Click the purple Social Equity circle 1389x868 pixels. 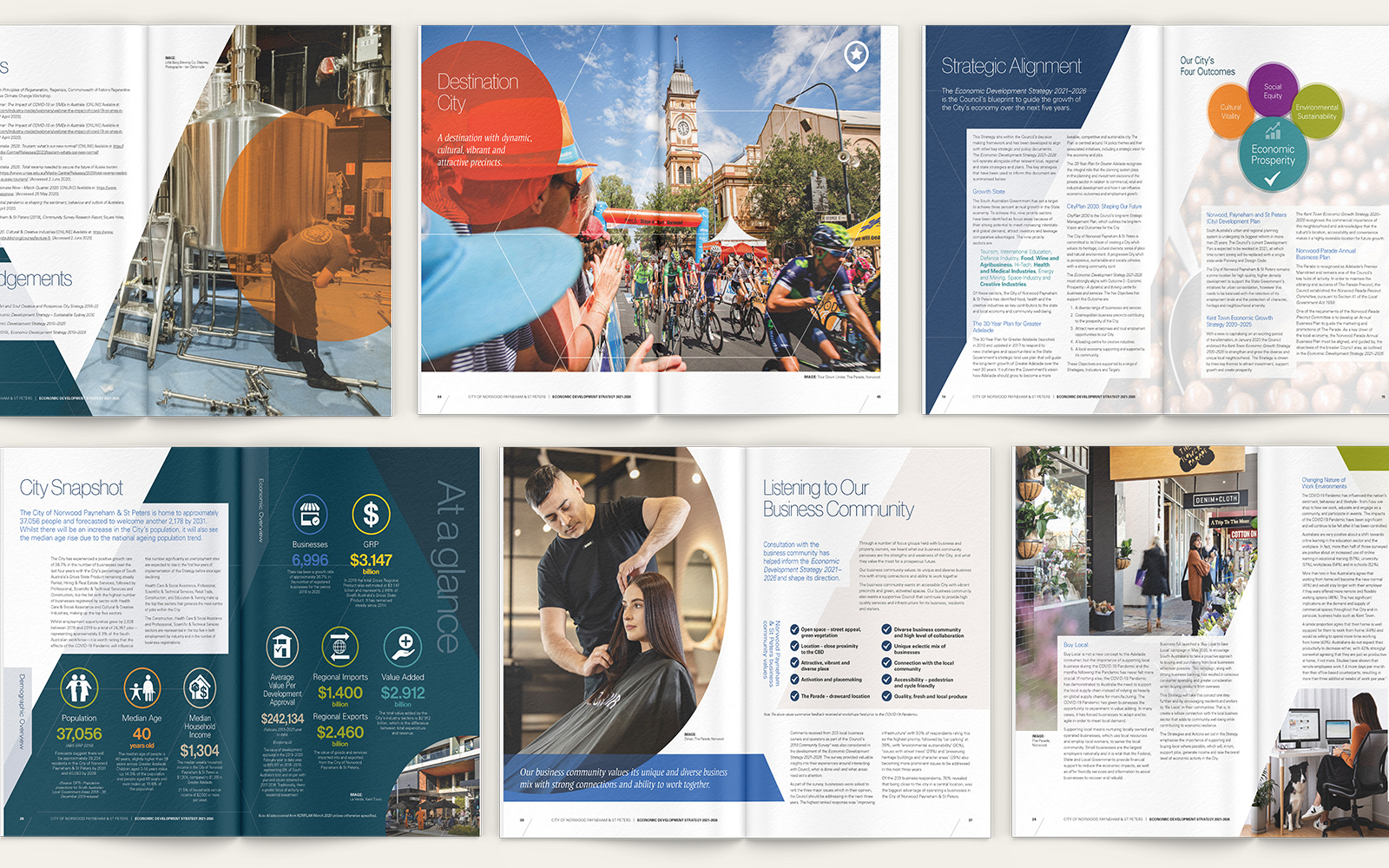click(1272, 91)
